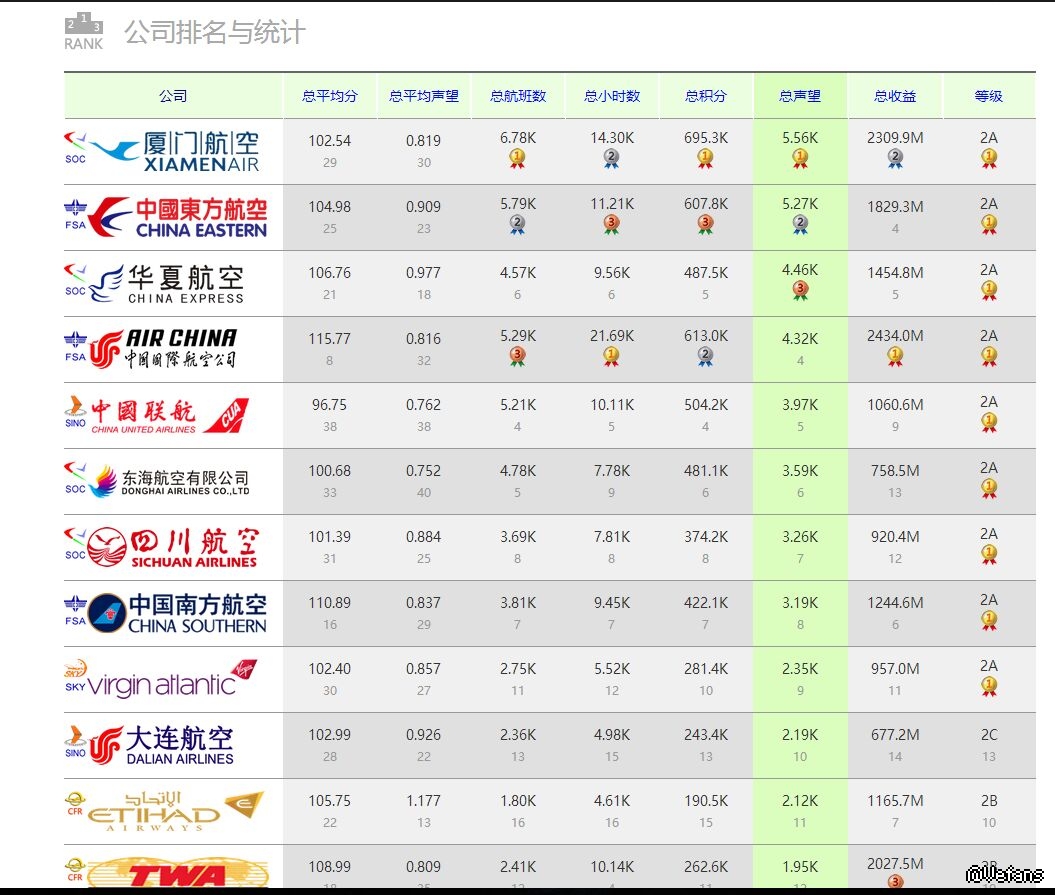Click bronze medal under China Express 4.46K

(x=800, y=291)
